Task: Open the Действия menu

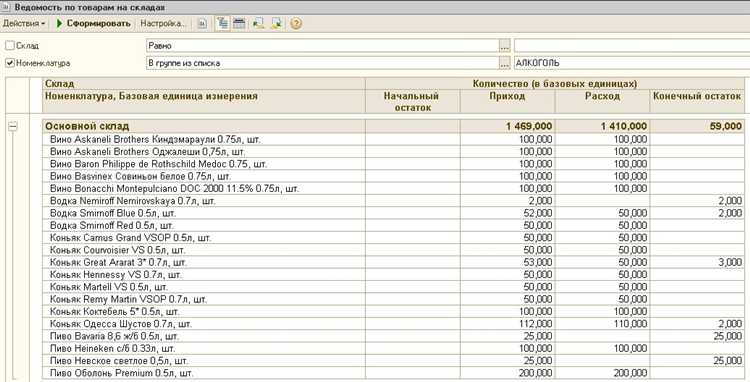Action: 24,23
